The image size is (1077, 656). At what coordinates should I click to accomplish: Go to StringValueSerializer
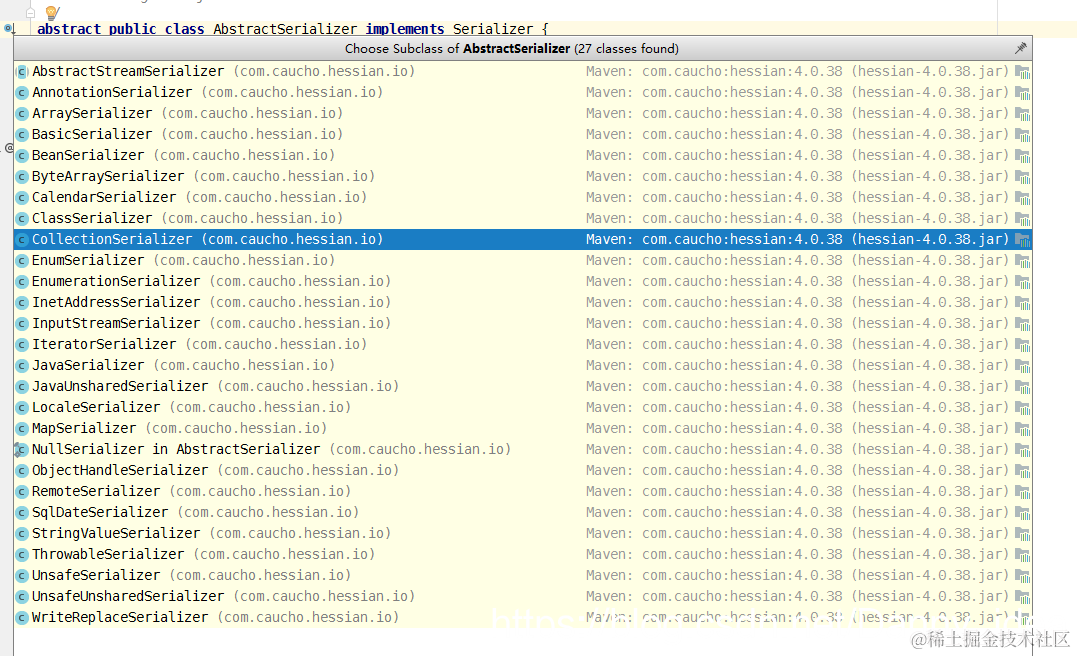tap(523, 534)
